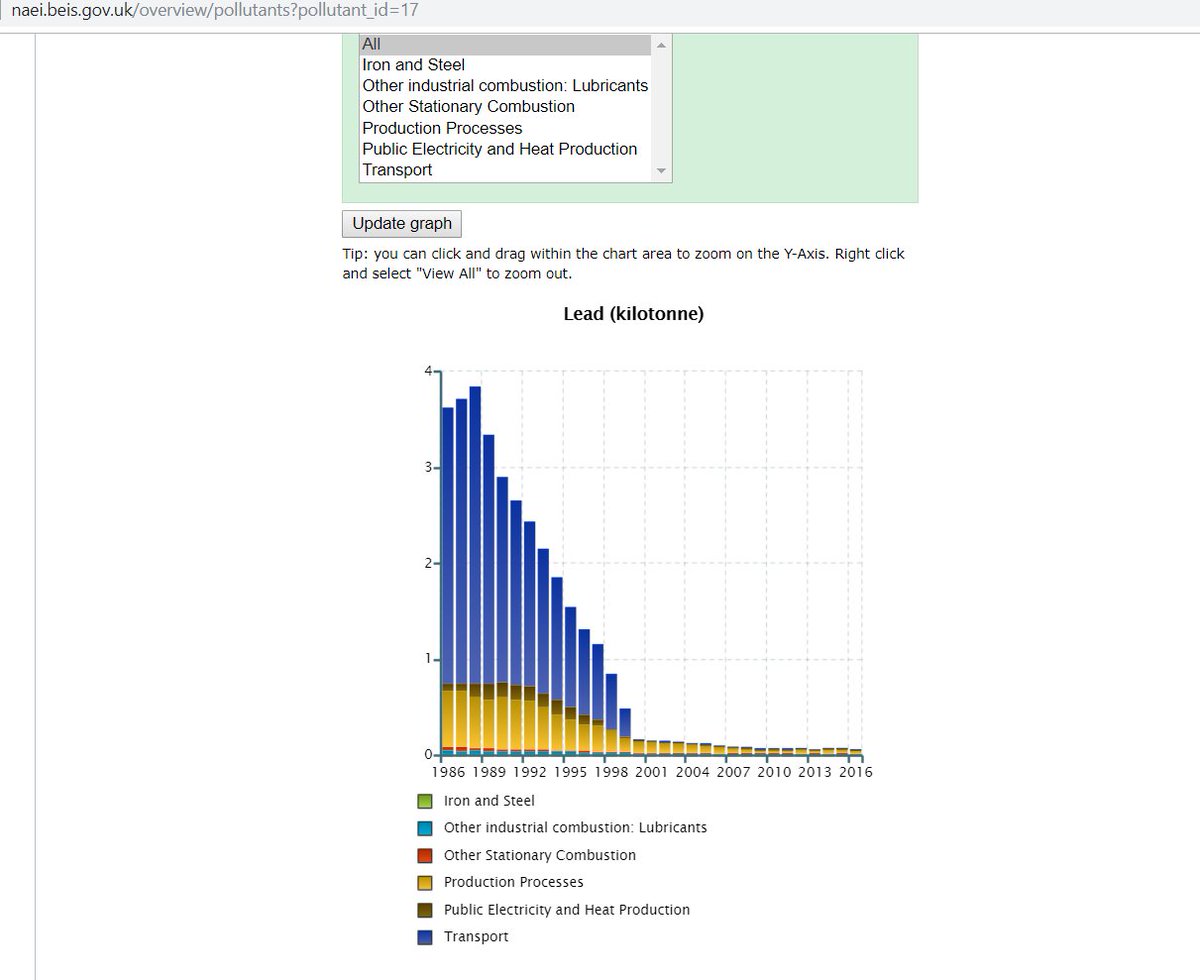Screen dimensions: 1200x980
Task: Click the Public Electricity brown legend swatch
Action: click(425, 910)
